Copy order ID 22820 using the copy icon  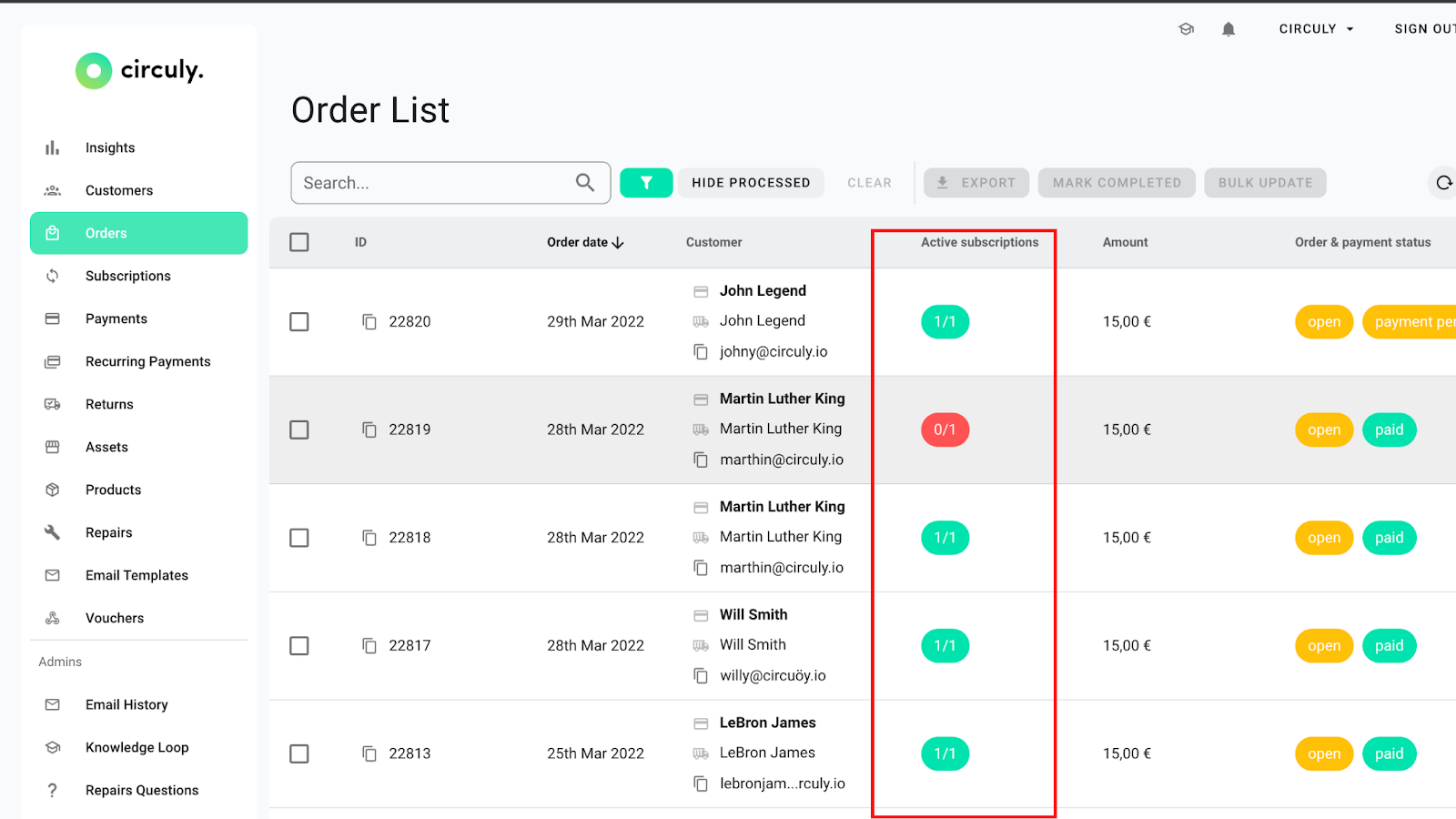pos(369,321)
